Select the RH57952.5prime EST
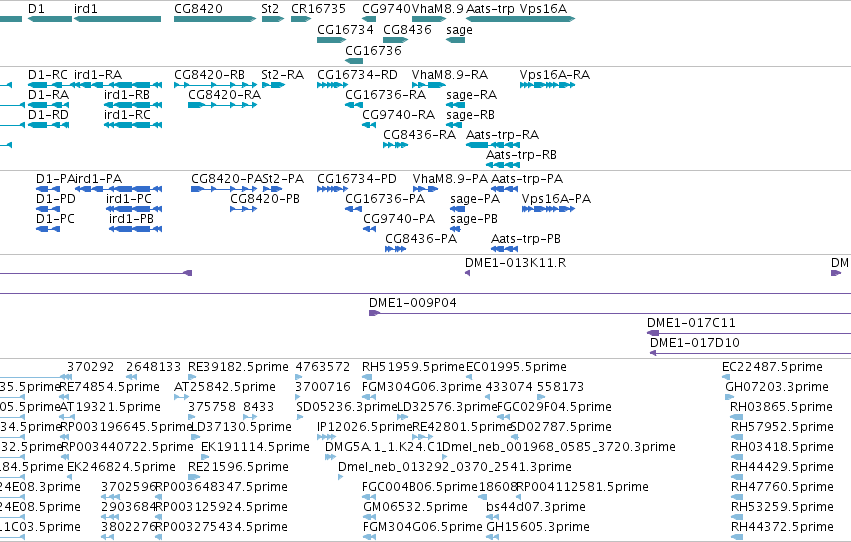 (x=737, y=437)
